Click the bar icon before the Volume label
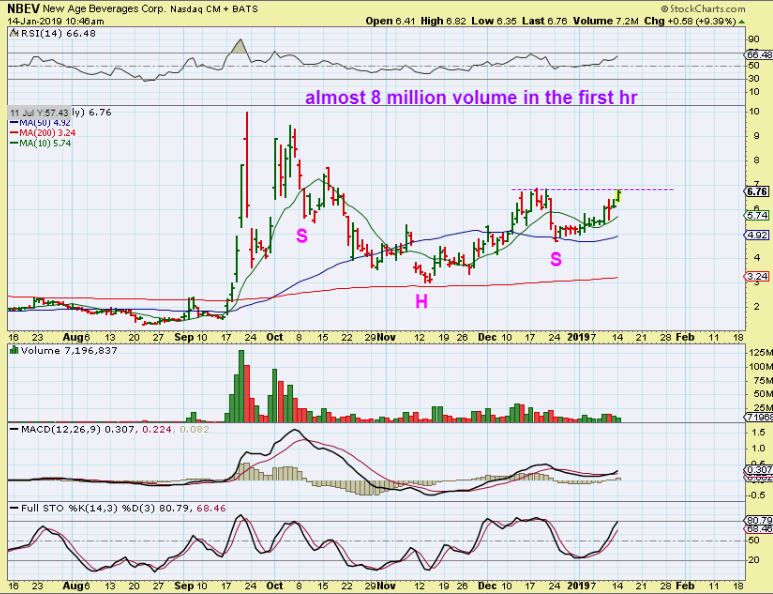The width and height of the screenshot is (773, 594). click(x=15, y=350)
